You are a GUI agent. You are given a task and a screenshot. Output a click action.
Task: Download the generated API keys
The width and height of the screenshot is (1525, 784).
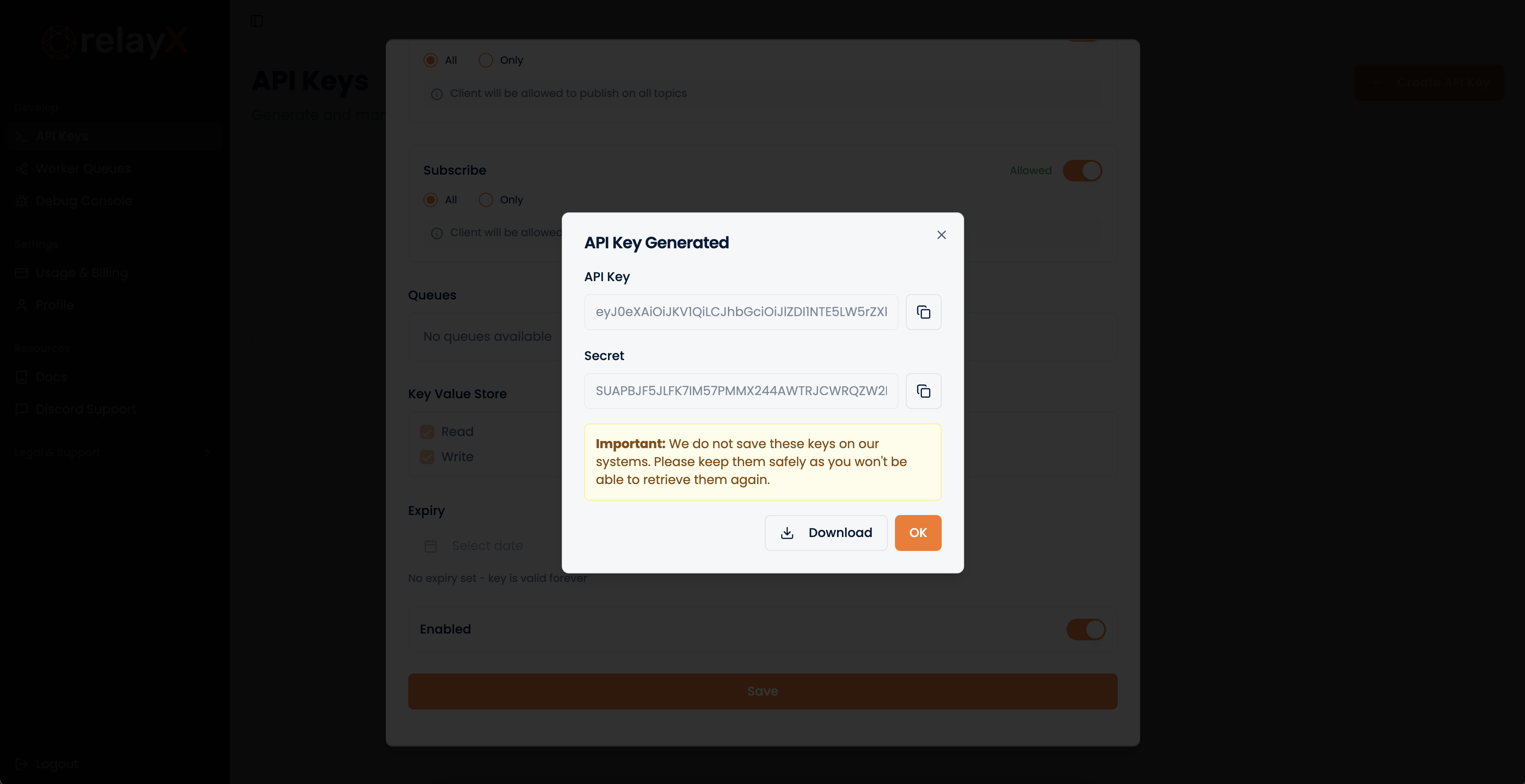tap(826, 533)
